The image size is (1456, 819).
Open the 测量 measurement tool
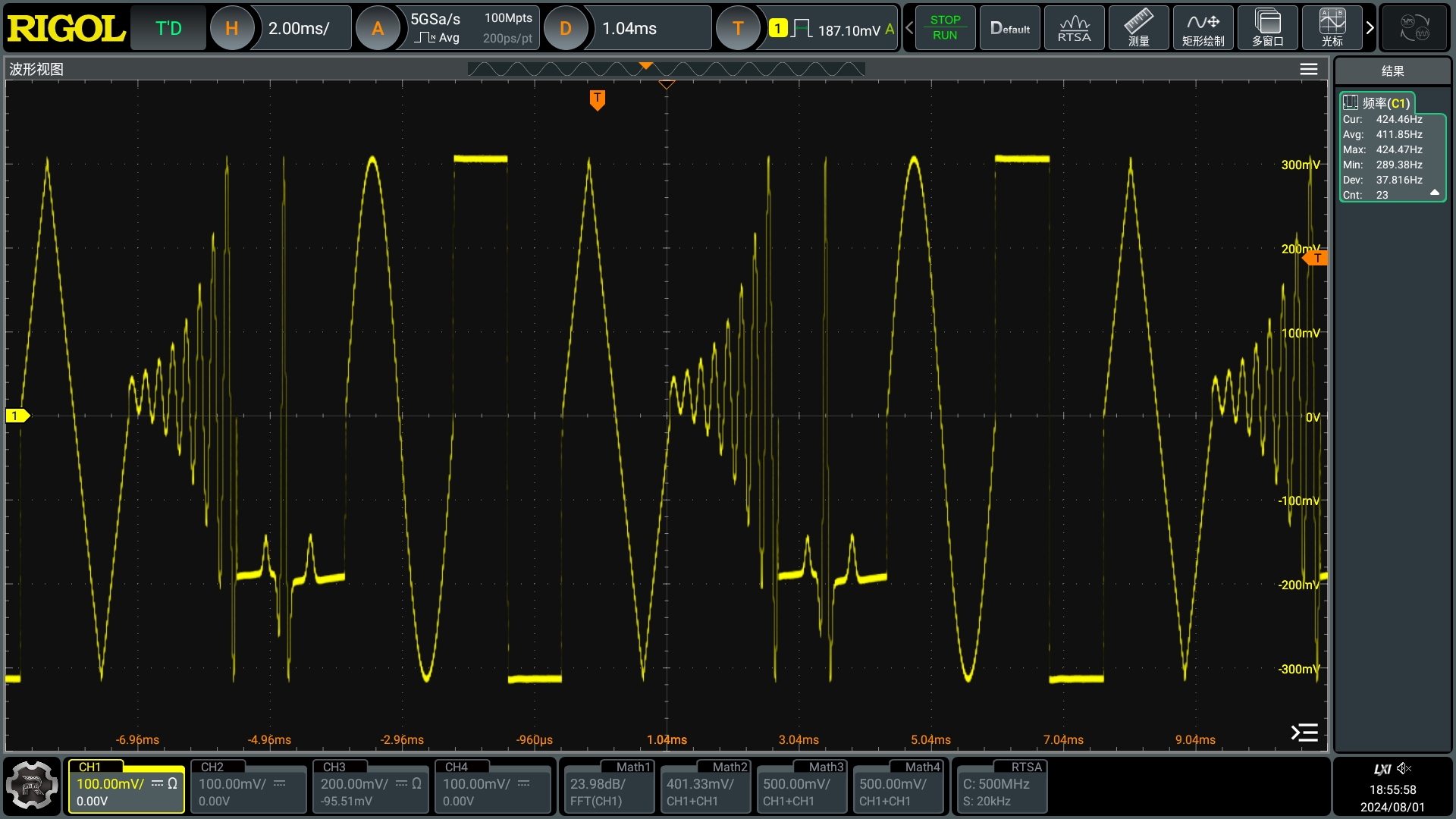[1138, 27]
